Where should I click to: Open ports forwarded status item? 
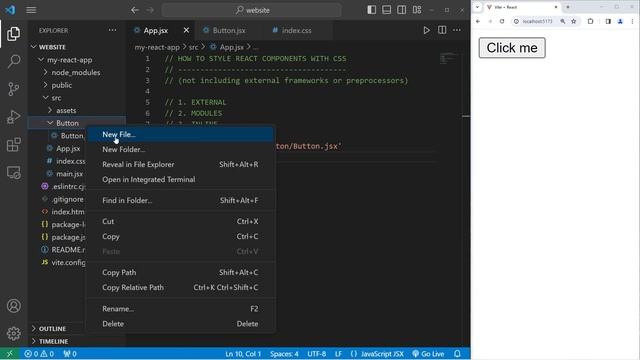[x=70, y=354]
